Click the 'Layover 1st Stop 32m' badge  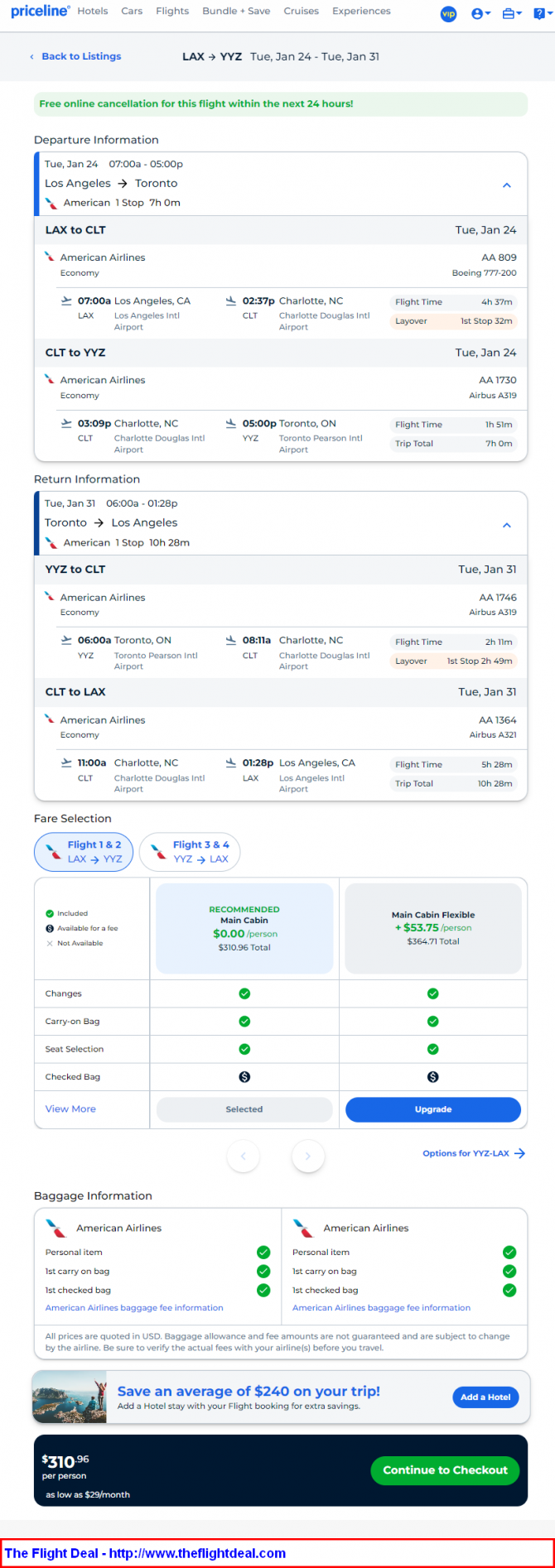[454, 321]
